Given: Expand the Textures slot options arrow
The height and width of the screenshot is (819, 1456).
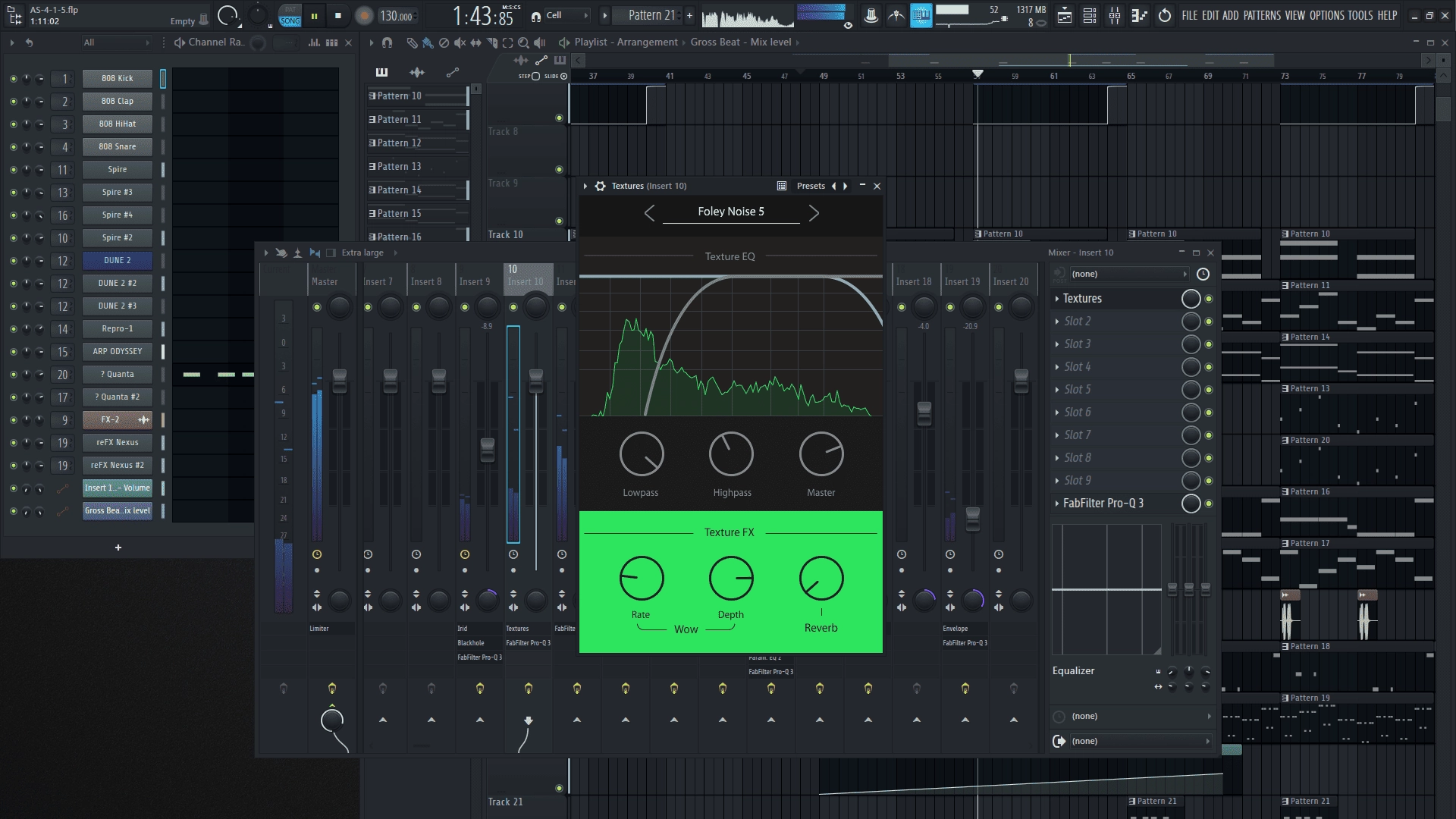Looking at the screenshot, I should click(1057, 299).
